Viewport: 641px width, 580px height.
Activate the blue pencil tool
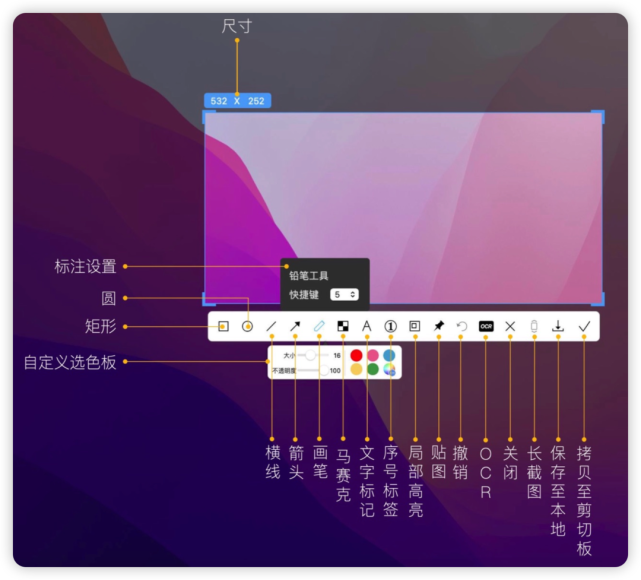[x=319, y=326]
